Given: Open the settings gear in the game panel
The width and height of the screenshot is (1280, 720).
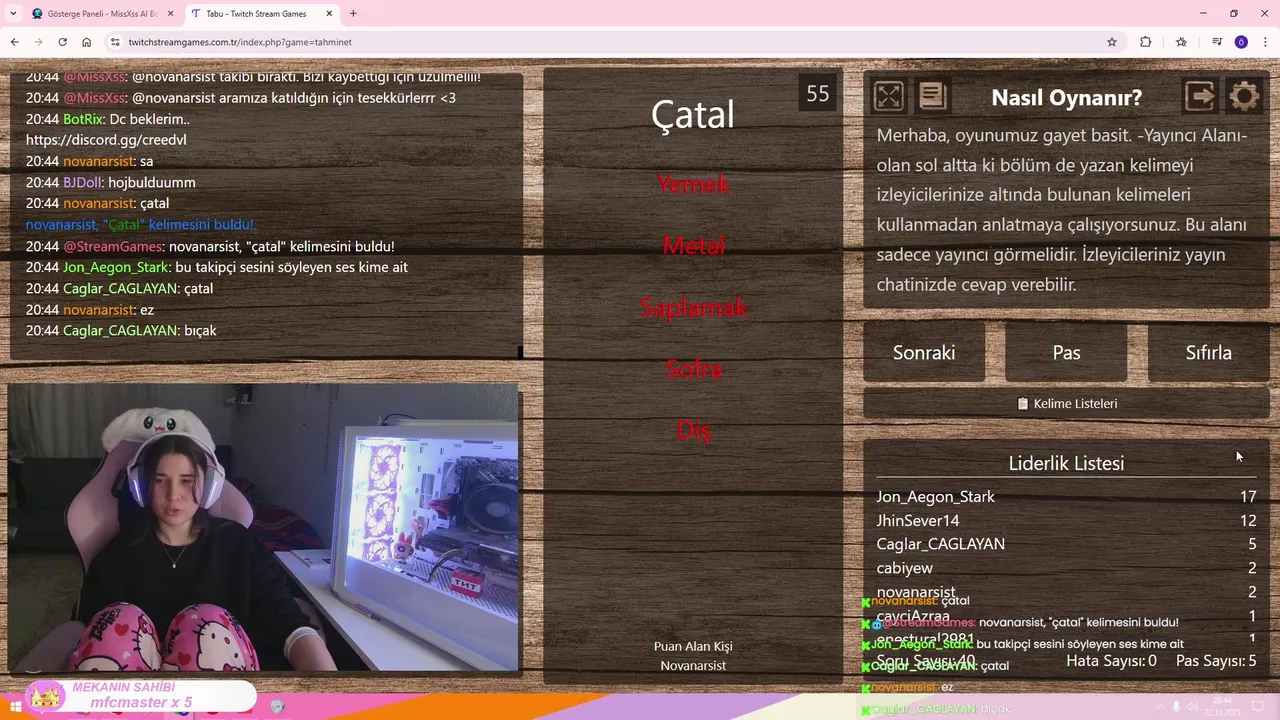Looking at the screenshot, I should [1244, 96].
